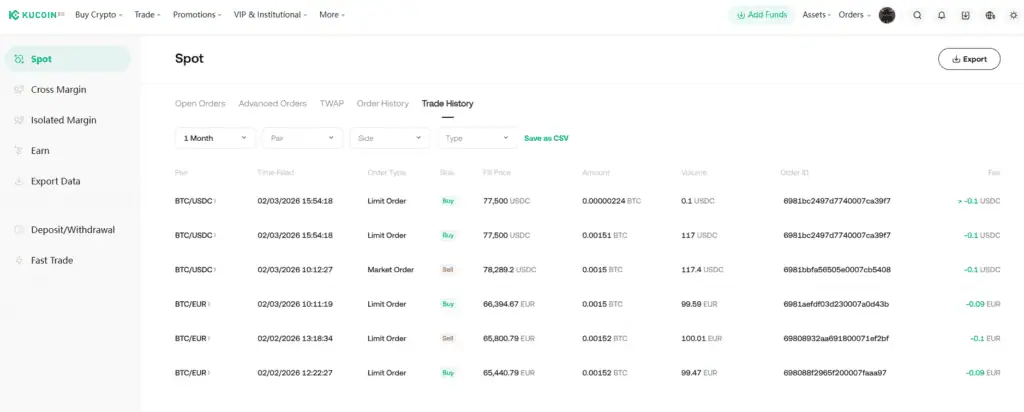Open the Buy Crypto menu
This screenshot has width=1024, height=412.
click(99, 15)
